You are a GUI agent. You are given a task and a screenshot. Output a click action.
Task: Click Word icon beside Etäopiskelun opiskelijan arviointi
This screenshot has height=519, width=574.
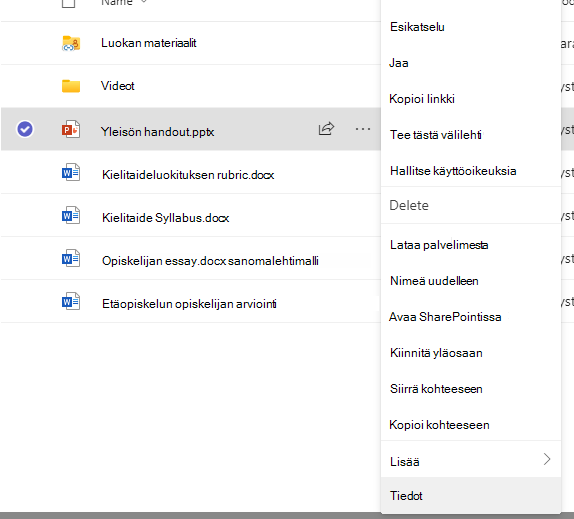(x=71, y=302)
